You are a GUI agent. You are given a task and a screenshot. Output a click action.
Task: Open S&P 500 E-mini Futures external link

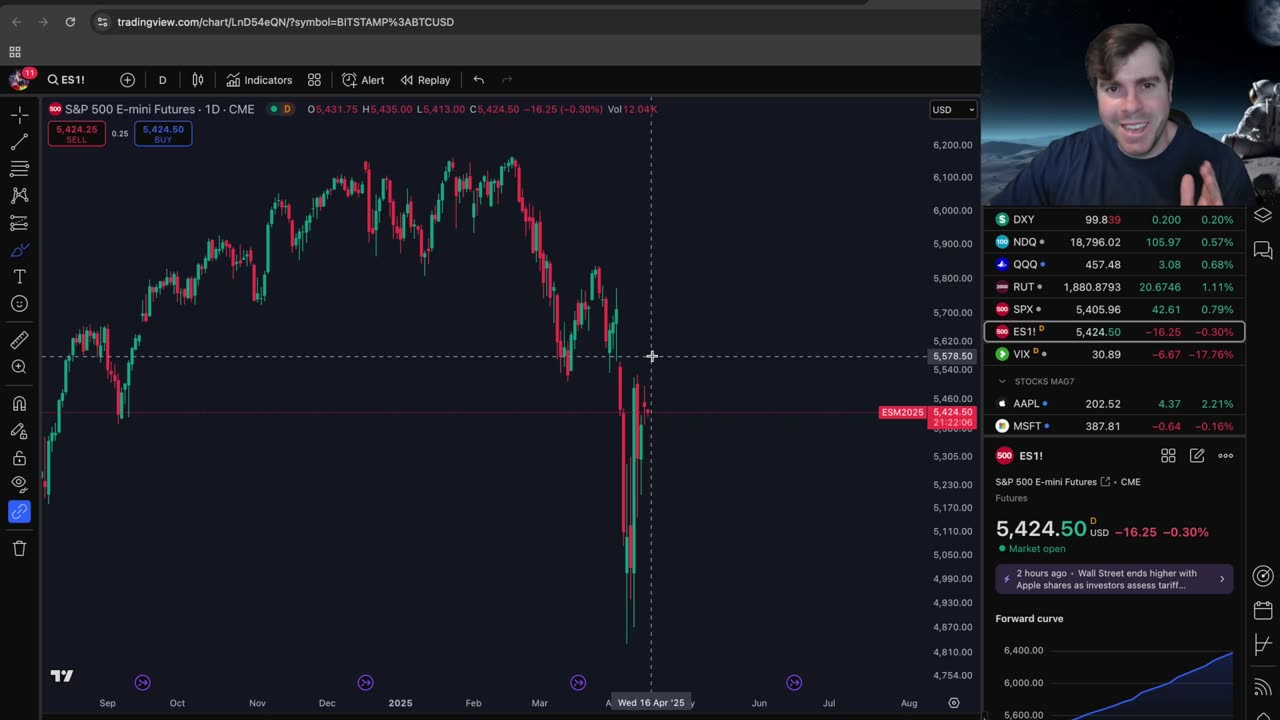pyautogui.click(x=1105, y=482)
